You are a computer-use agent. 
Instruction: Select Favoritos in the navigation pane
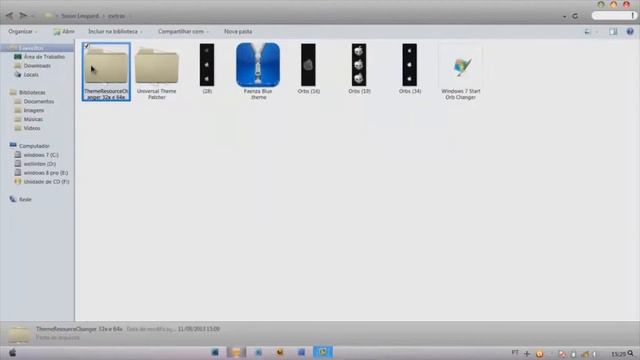(37, 48)
